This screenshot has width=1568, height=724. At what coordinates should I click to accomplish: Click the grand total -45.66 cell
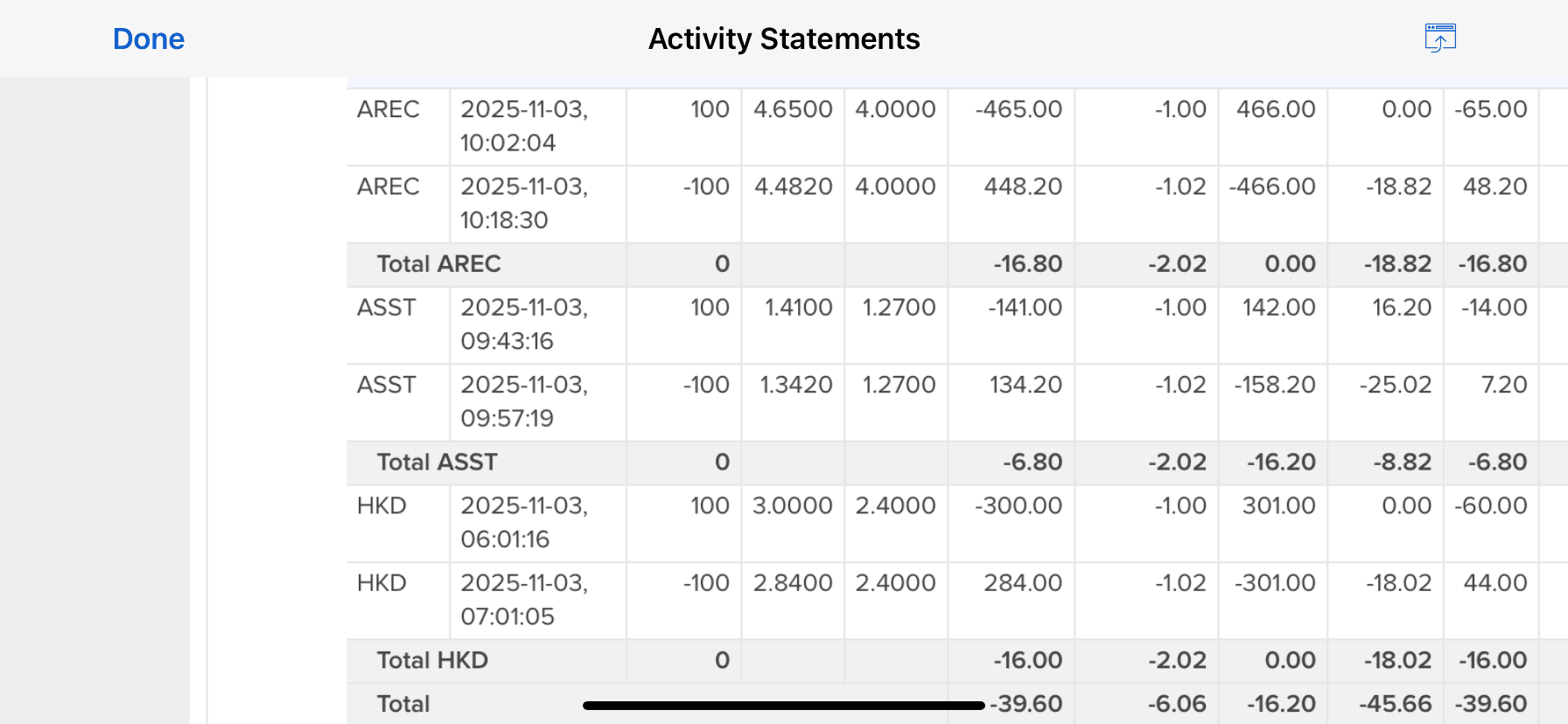click(x=1395, y=704)
